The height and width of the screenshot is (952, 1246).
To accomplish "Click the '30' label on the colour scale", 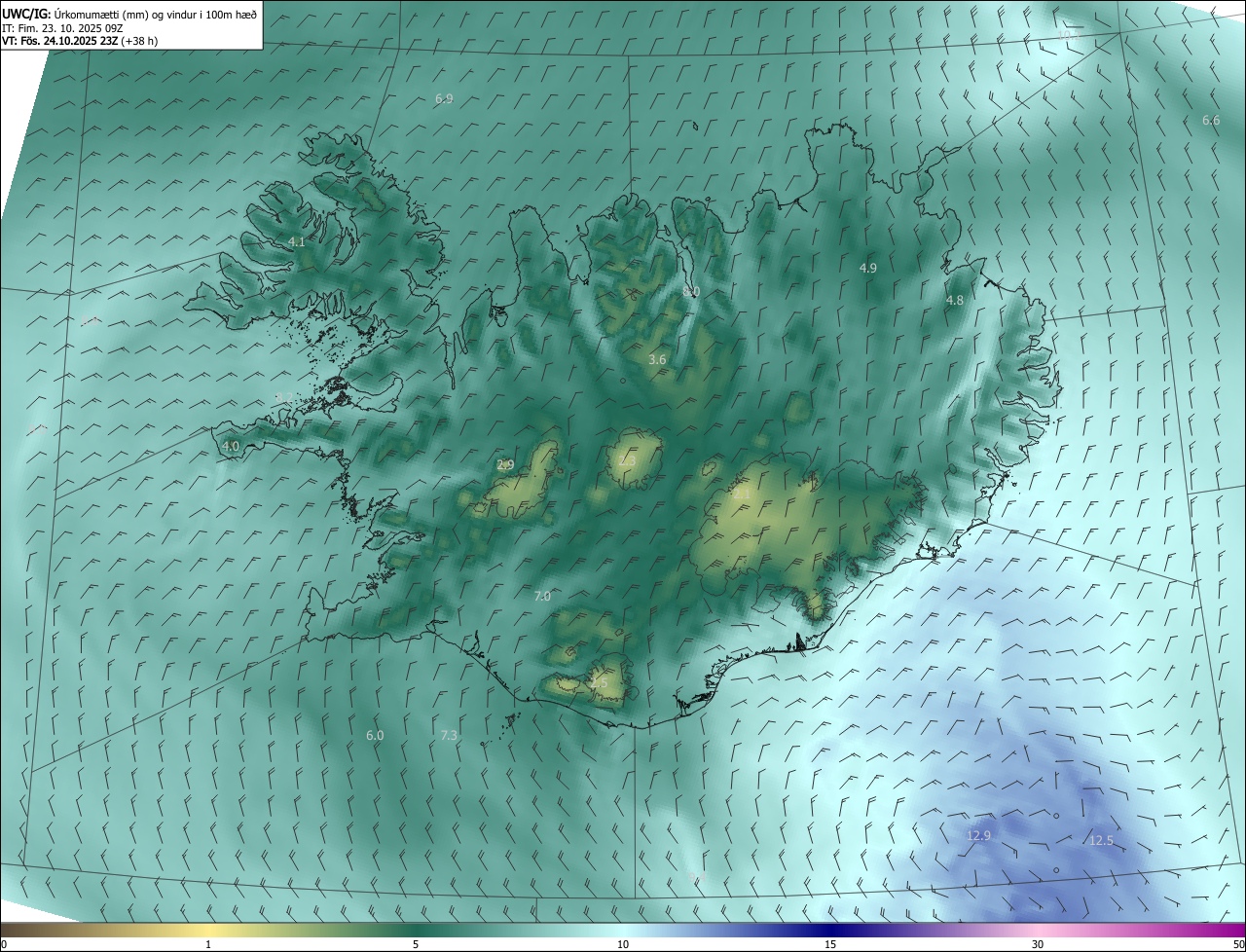I will coord(1038,945).
